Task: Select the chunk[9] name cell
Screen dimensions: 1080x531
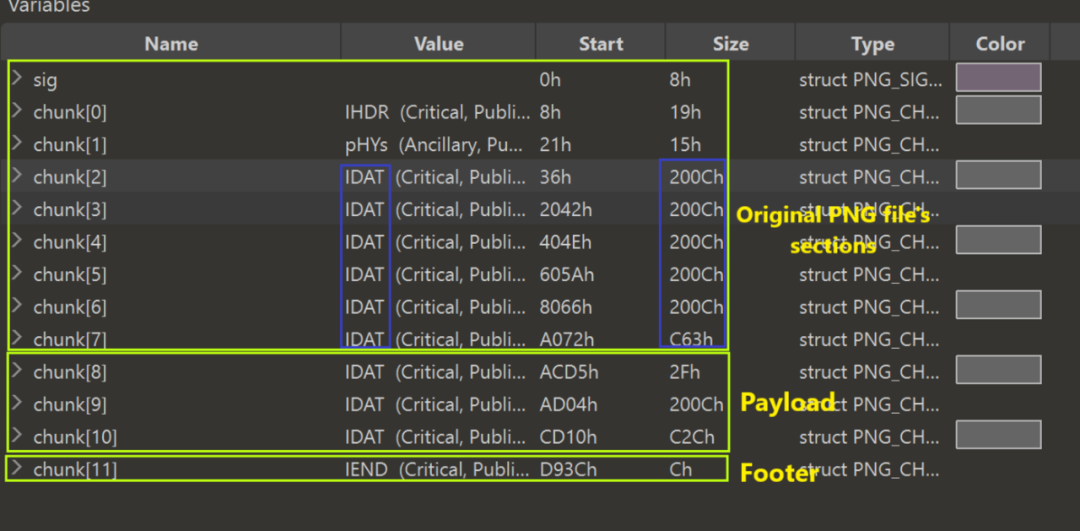Action: coord(70,404)
